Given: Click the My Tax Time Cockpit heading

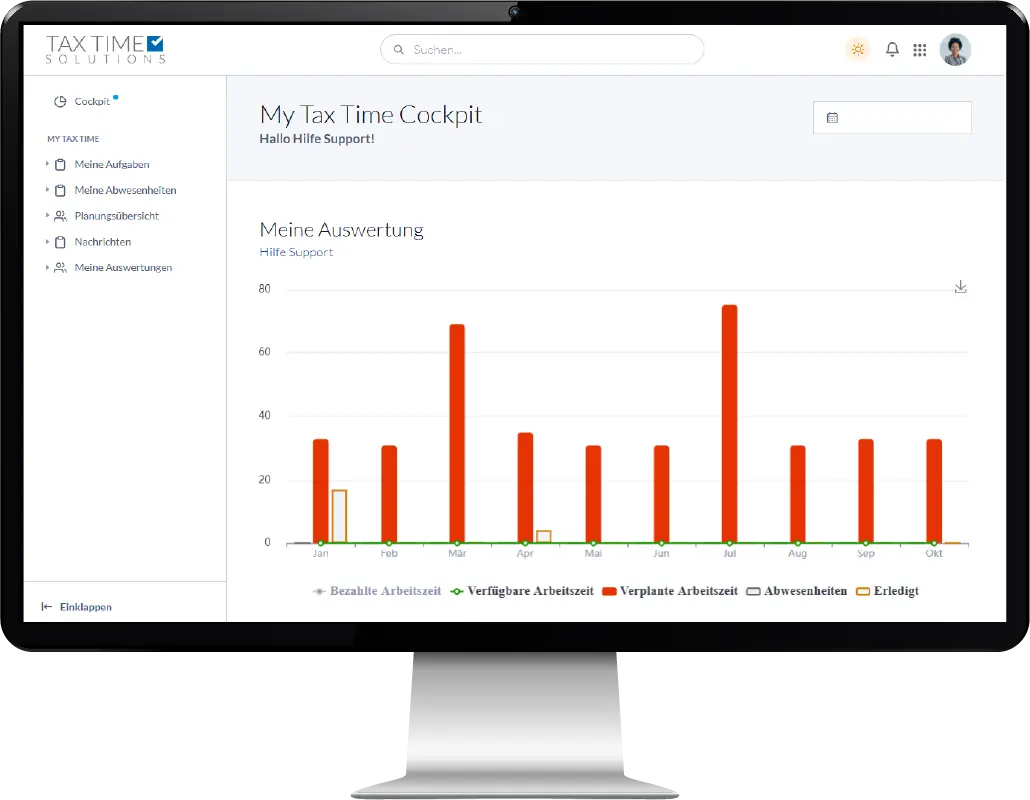Looking at the screenshot, I should tap(371, 115).
